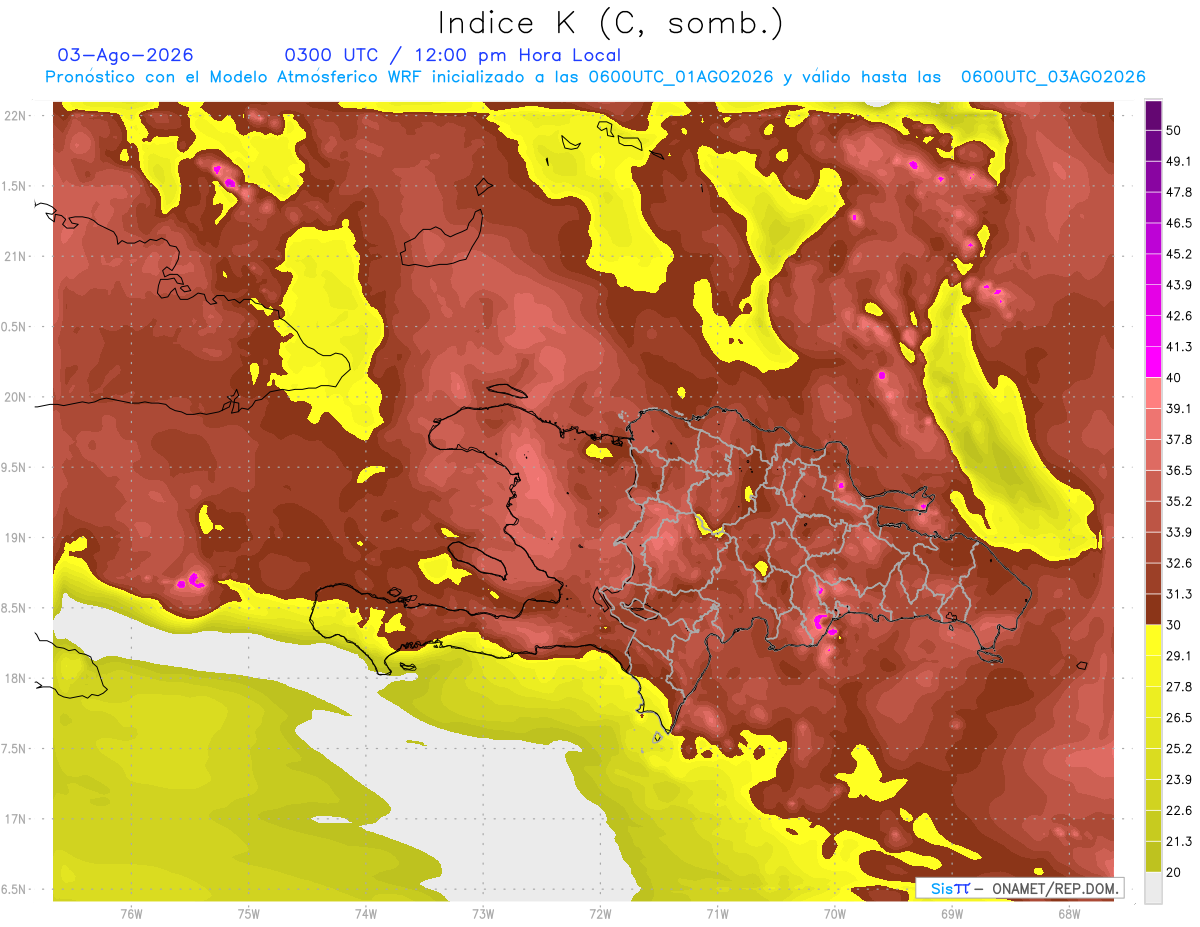The height and width of the screenshot is (927, 1200).
Task: Click the "0300 UTC / 12:00 pm Hora Local" text
Action: pos(453,55)
